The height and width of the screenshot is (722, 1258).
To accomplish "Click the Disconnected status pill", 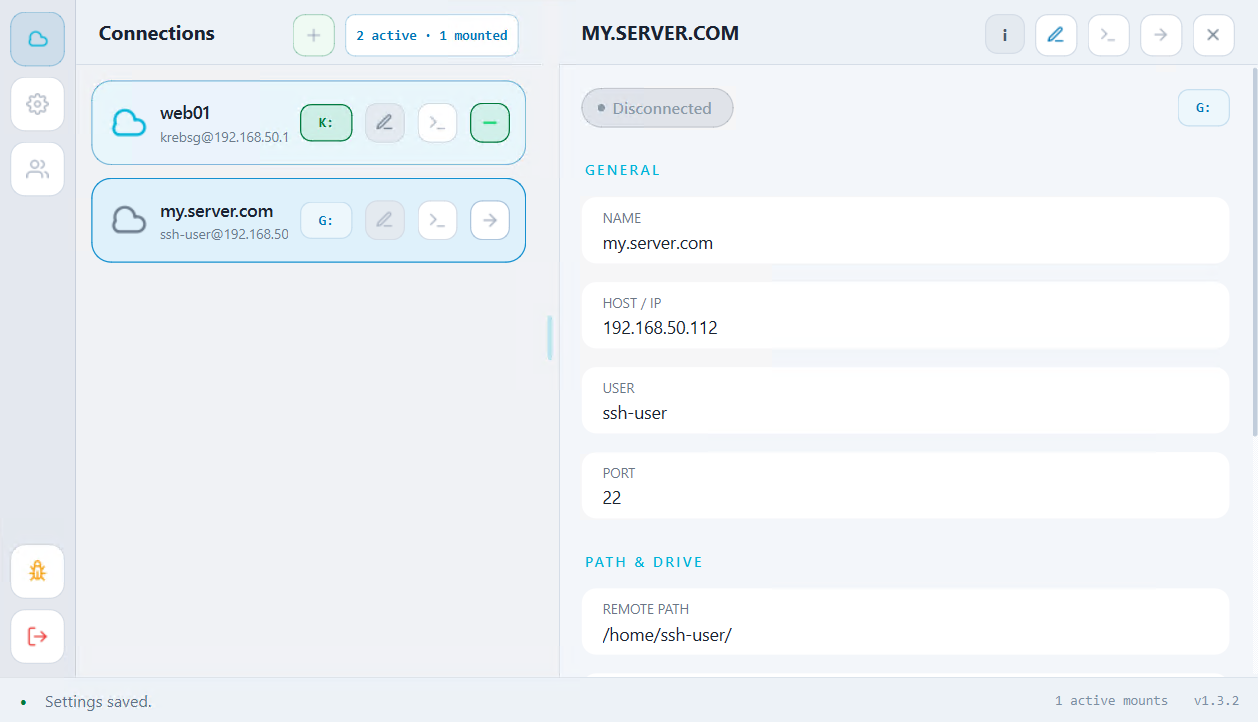I will [657, 108].
